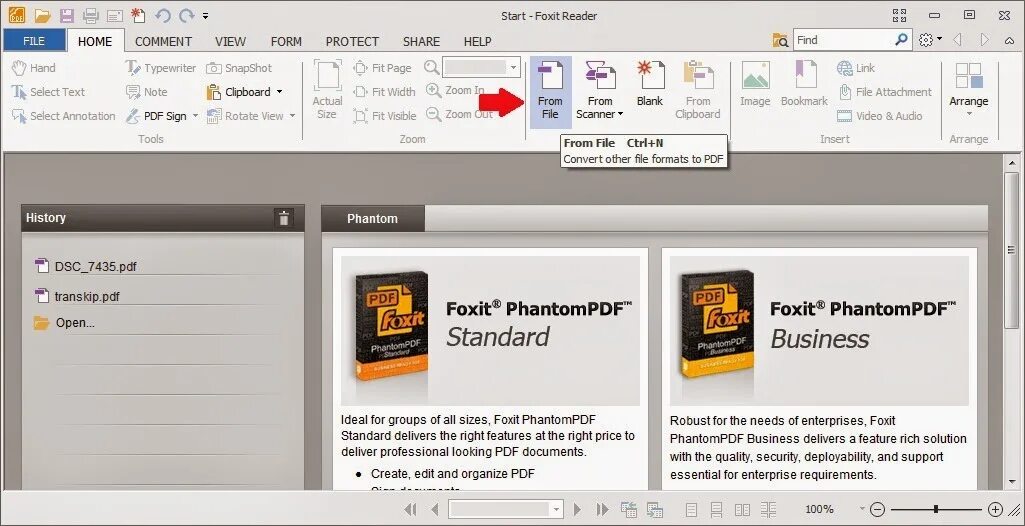Viewport: 1025px width, 526px height.
Task: Click the PDF Sign tool
Action: tap(156, 116)
